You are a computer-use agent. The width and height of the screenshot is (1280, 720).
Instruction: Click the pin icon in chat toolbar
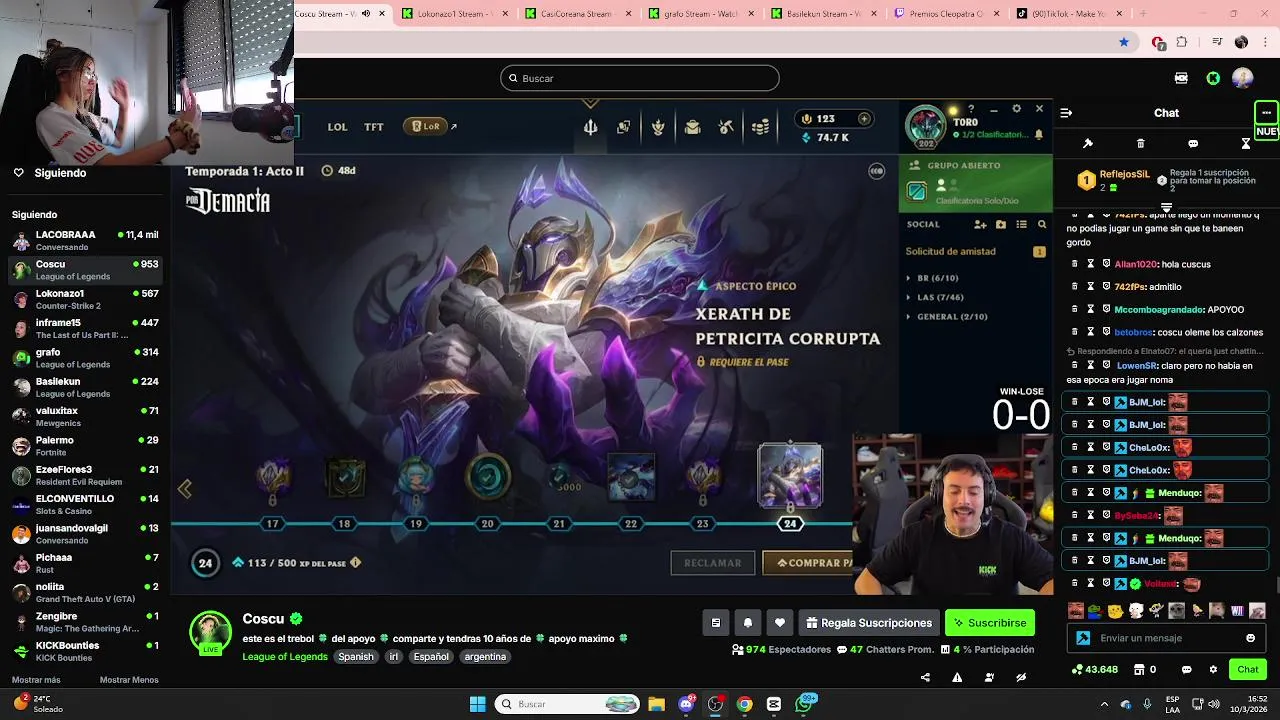[x=1088, y=144]
